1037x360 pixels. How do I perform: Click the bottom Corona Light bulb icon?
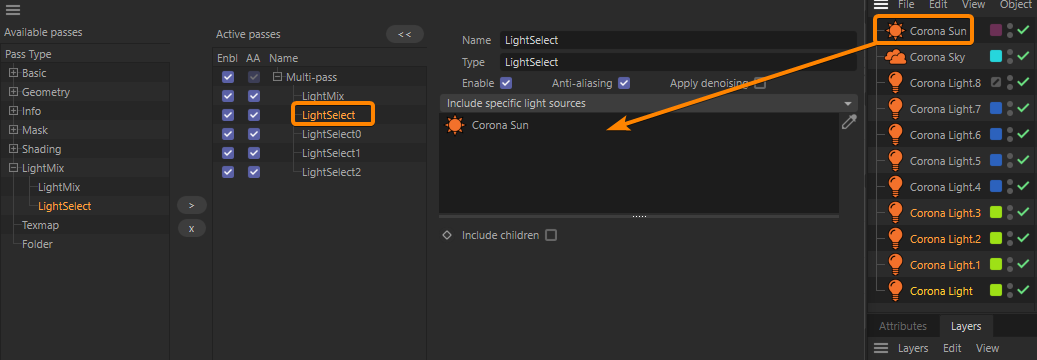895,291
